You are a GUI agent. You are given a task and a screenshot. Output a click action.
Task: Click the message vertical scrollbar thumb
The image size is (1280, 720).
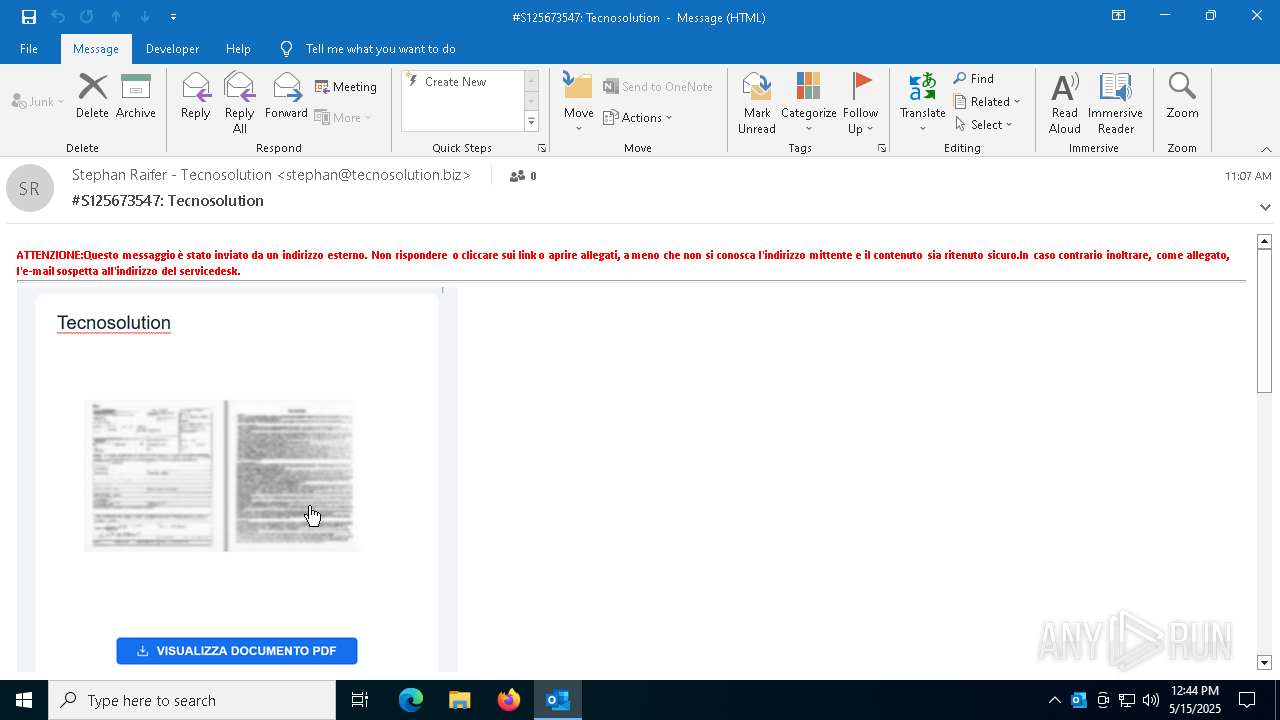[x=1264, y=322]
